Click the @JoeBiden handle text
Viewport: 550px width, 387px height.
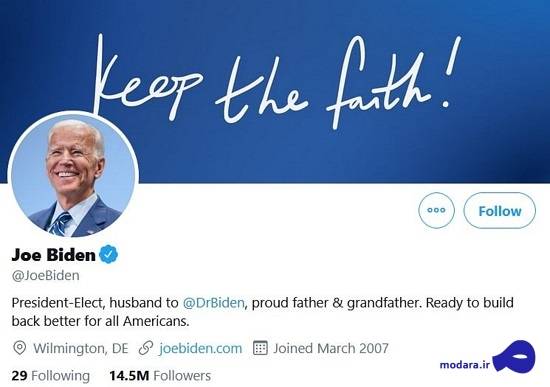click(46, 275)
